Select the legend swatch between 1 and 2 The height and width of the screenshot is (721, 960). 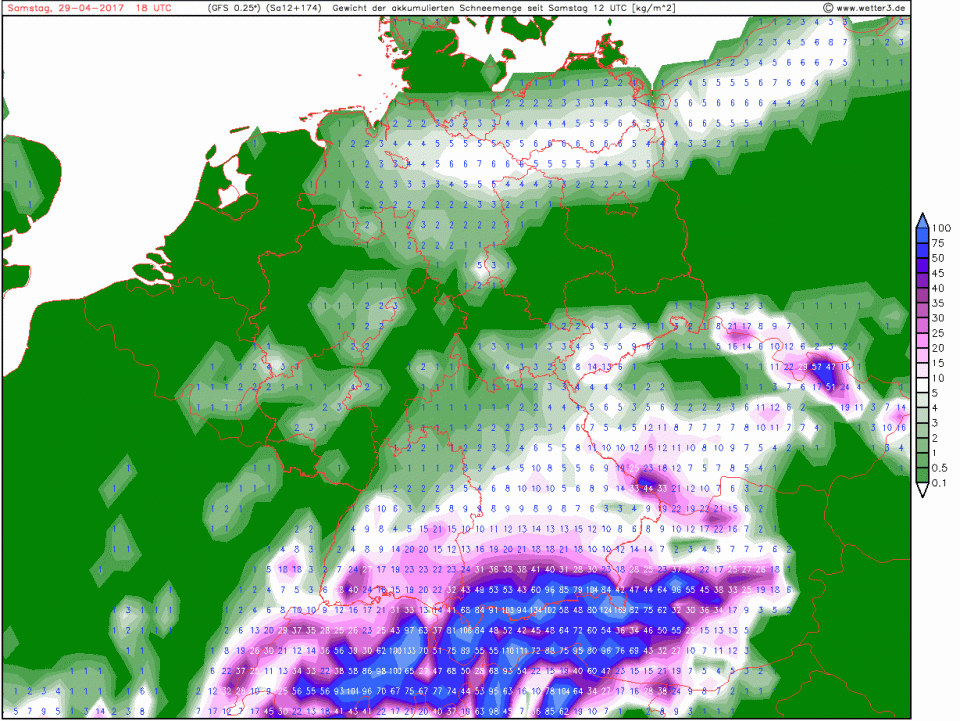click(921, 445)
